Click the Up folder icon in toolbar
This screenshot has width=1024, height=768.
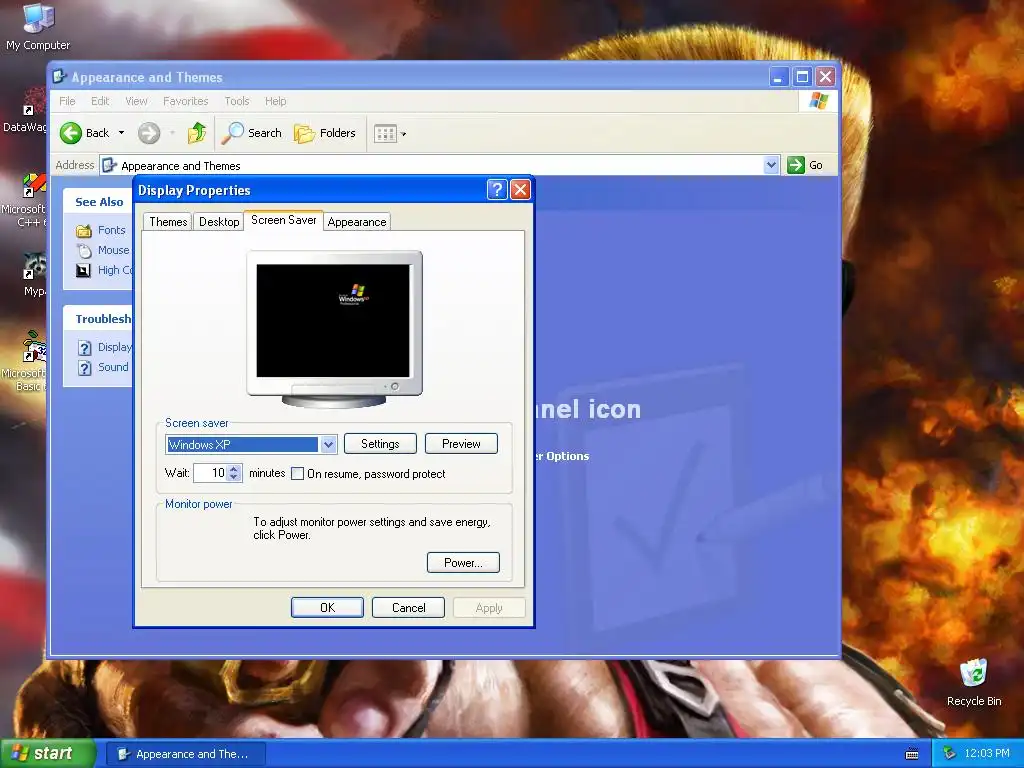click(197, 133)
